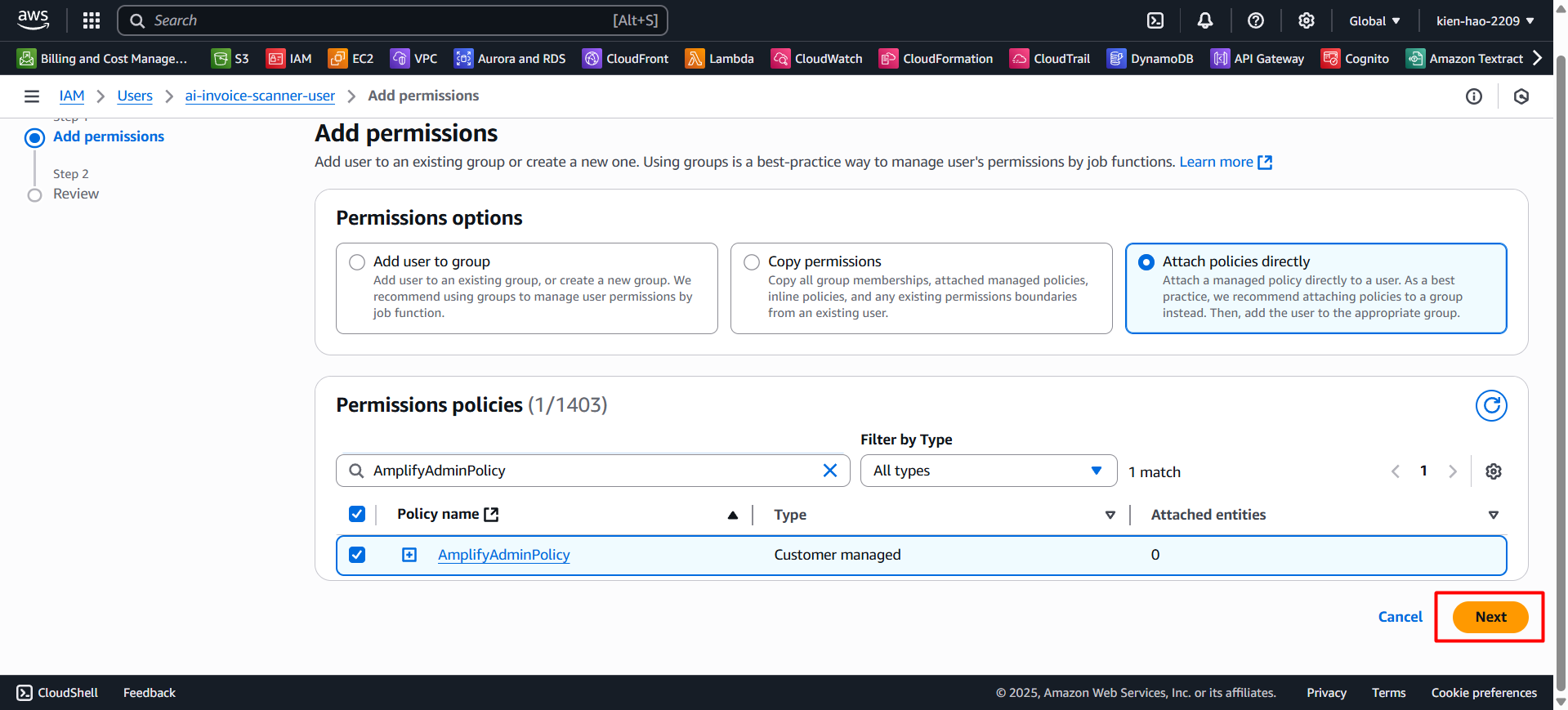1568x710 pixels.
Task: Open ai-invoice-scanner-user breadcrumb
Action: tap(260, 96)
